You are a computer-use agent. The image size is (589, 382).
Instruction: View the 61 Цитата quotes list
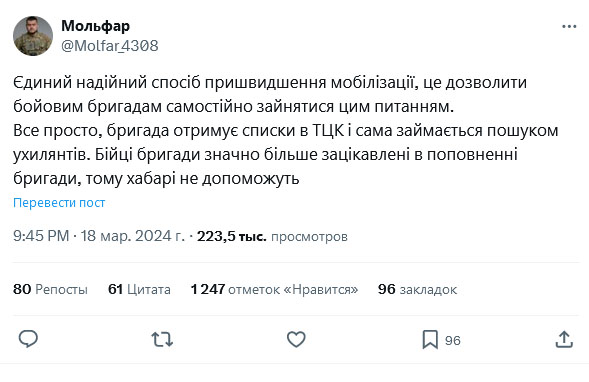point(139,289)
